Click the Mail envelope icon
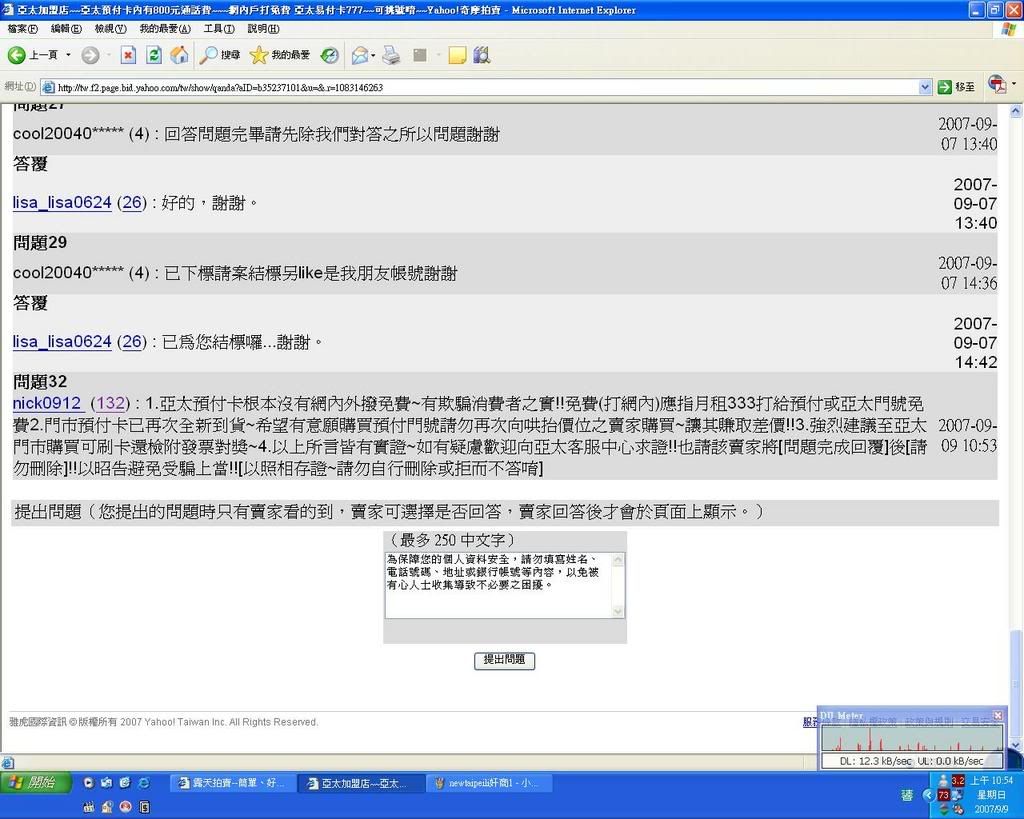1024x819 pixels. (359, 56)
